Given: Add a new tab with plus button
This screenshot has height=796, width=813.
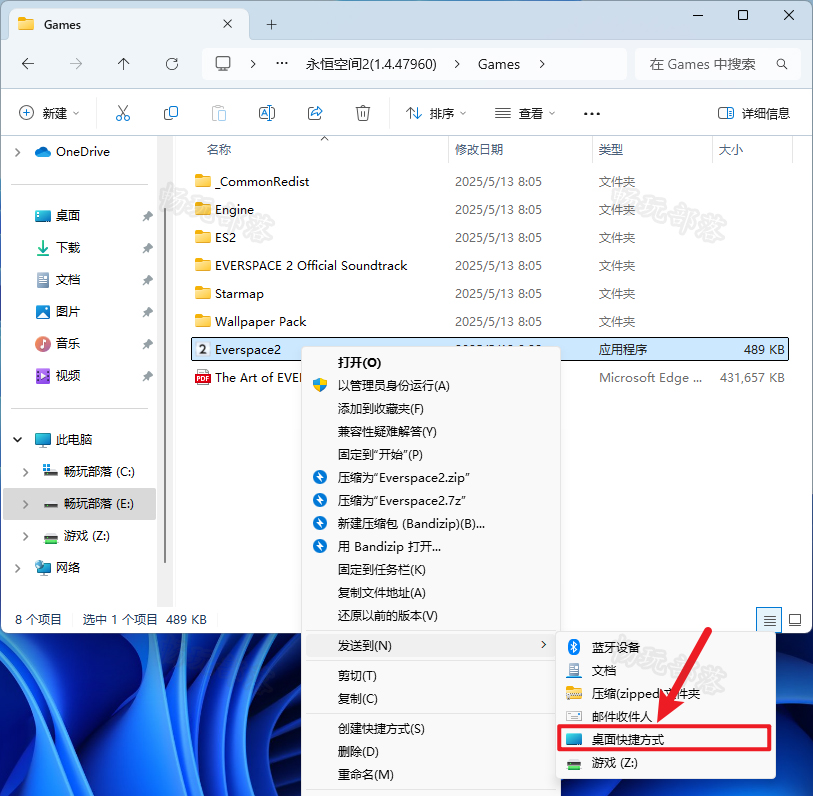Looking at the screenshot, I should (271, 24).
